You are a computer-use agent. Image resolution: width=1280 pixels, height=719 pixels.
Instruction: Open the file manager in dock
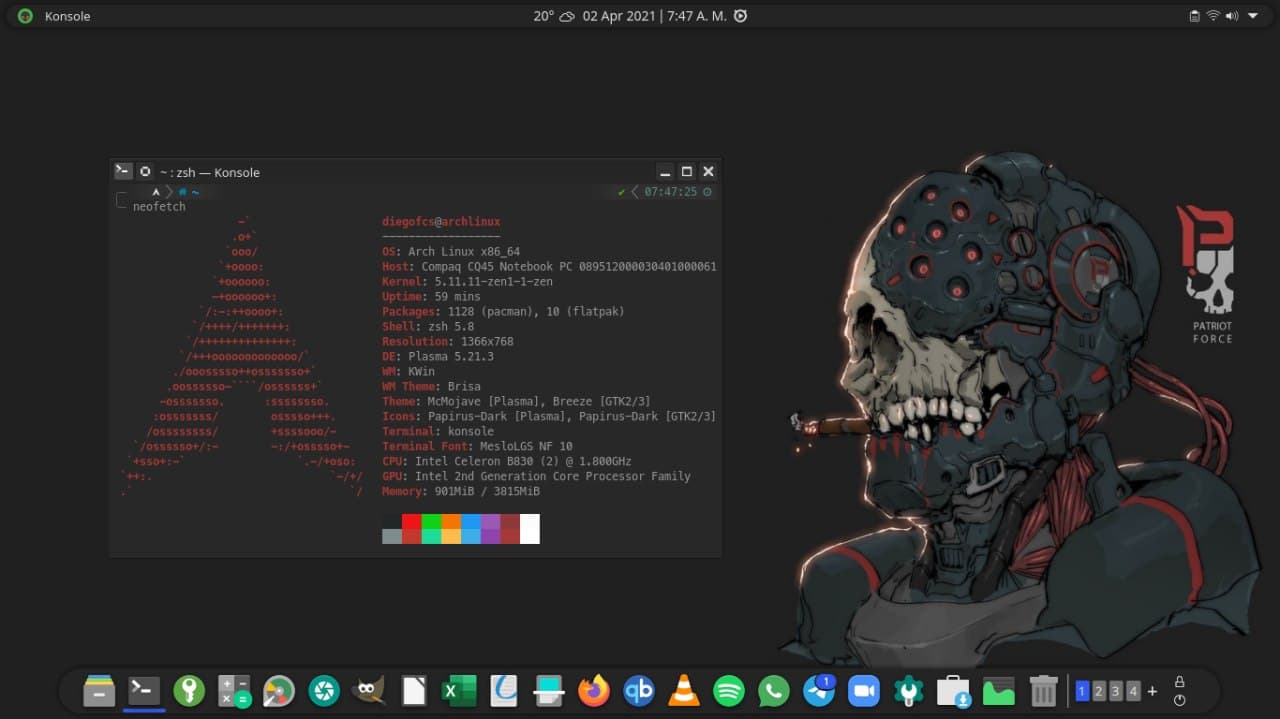pyautogui.click(x=99, y=691)
